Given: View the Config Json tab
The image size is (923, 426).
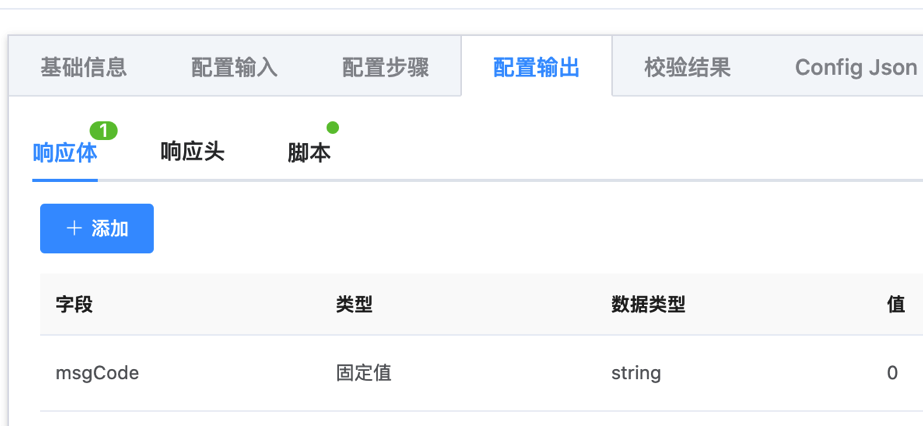Looking at the screenshot, I should (855, 67).
